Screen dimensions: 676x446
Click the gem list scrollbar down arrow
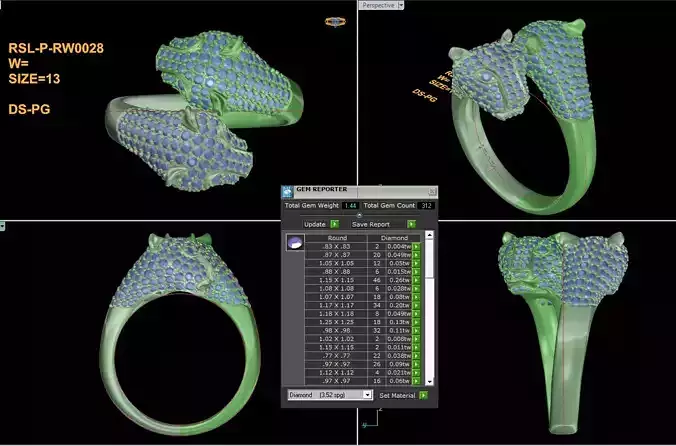[429, 382]
